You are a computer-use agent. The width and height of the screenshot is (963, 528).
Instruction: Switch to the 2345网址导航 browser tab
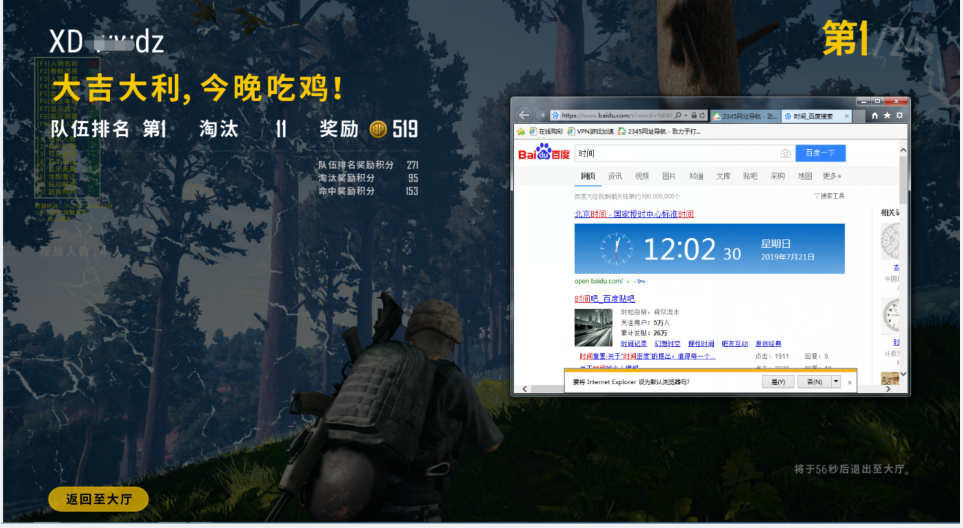coord(745,116)
